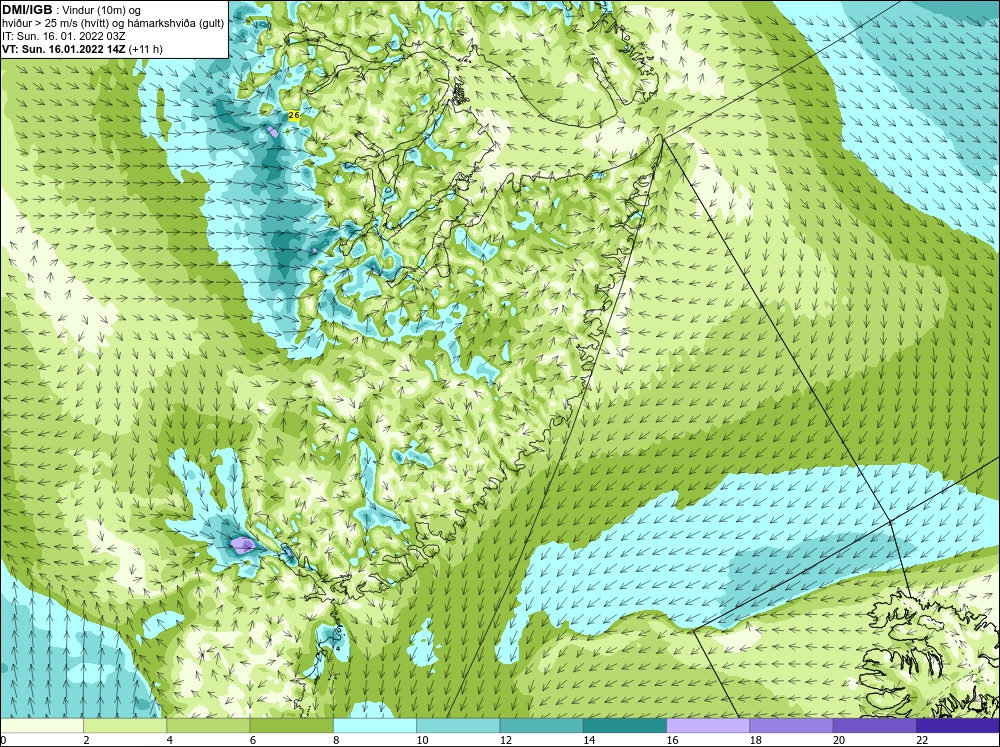
Task: Pick the 12–14 m/s teal swatch
Action: click(x=541, y=725)
